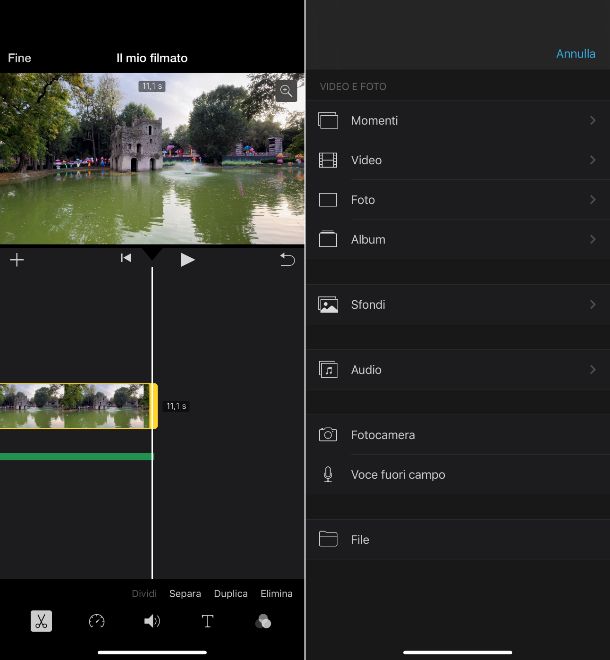Expand the Momenti chevron
This screenshot has height=660, width=610.
(x=592, y=121)
